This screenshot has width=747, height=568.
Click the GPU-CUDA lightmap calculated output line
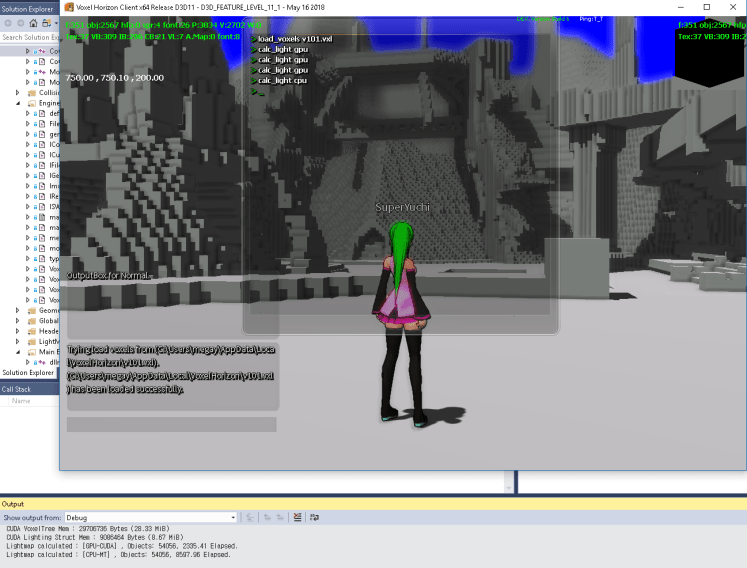122,546
